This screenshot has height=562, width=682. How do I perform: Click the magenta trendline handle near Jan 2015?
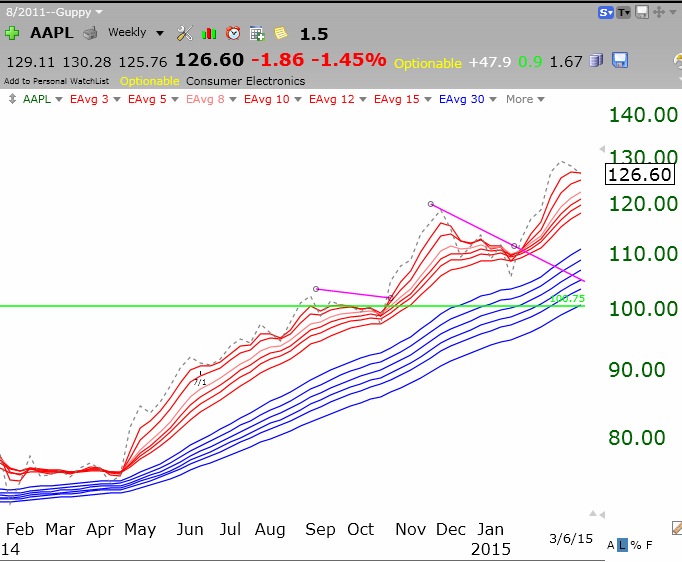point(514,246)
